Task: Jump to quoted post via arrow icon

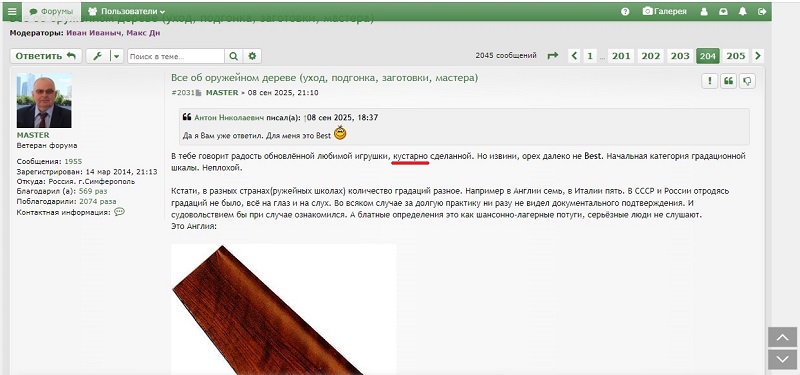Action: (305, 118)
